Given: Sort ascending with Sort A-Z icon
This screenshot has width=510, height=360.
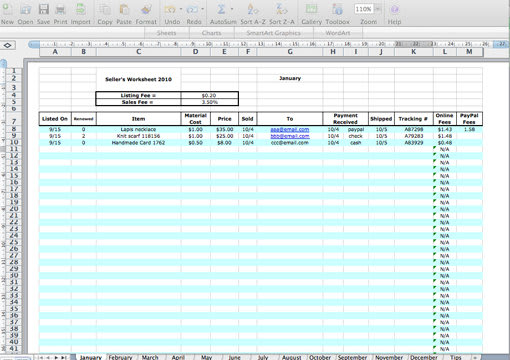Looking at the screenshot, I should point(252,9).
